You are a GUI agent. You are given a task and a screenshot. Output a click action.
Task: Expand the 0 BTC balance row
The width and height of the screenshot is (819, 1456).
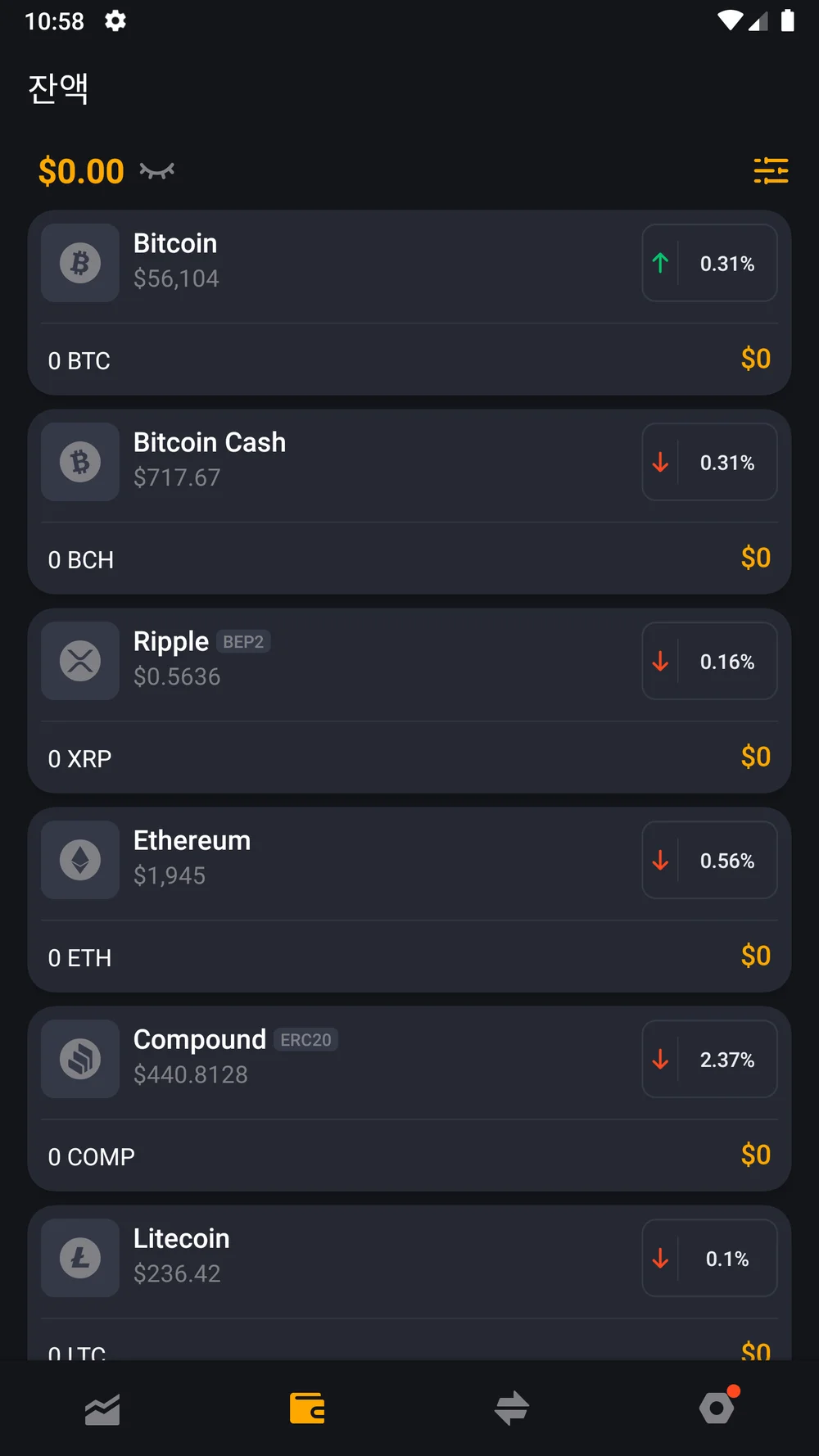tap(409, 359)
